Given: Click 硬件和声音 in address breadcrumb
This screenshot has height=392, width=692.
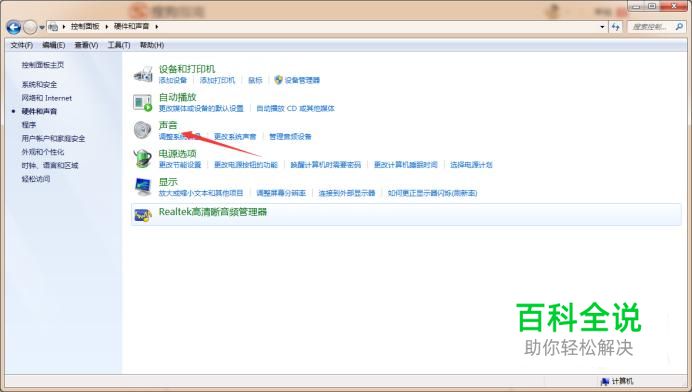Looking at the screenshot, I should [132, 26].
